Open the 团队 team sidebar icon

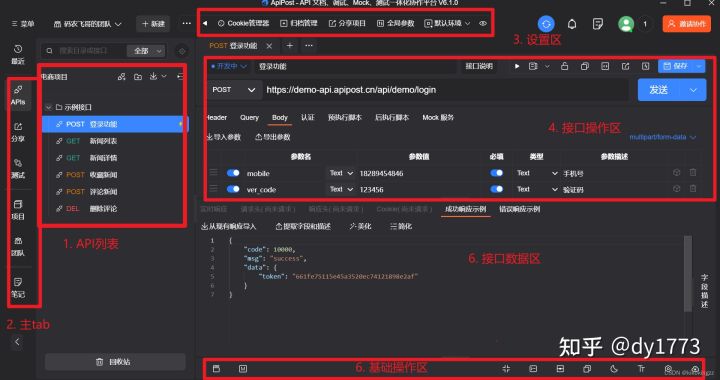18,246
